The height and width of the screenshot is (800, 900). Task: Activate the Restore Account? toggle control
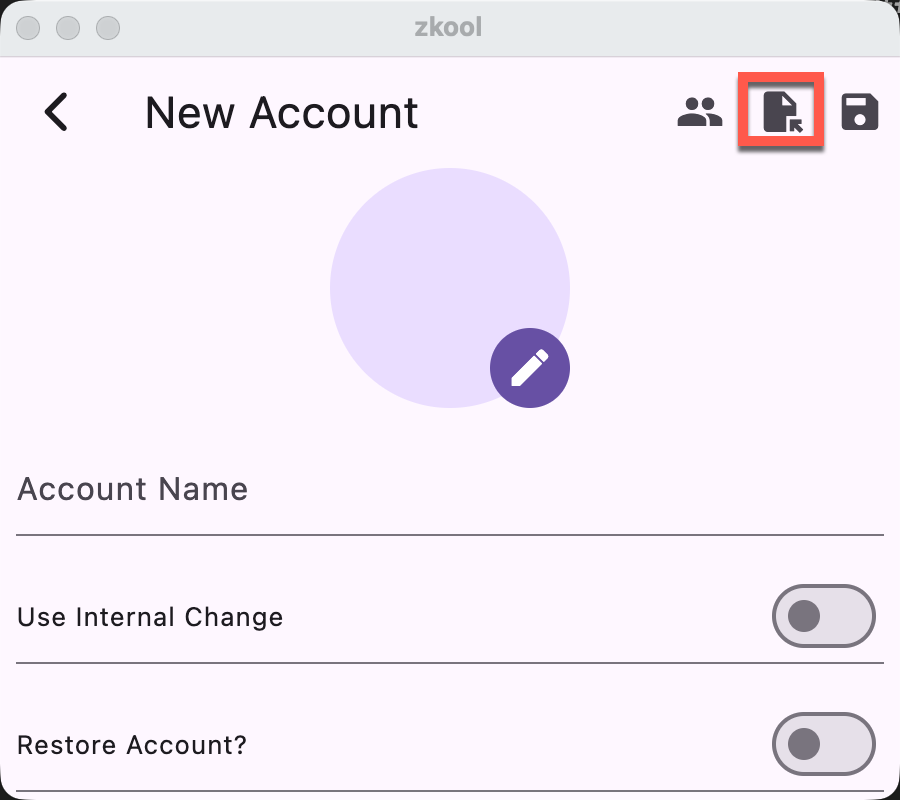tap(824, 745)
